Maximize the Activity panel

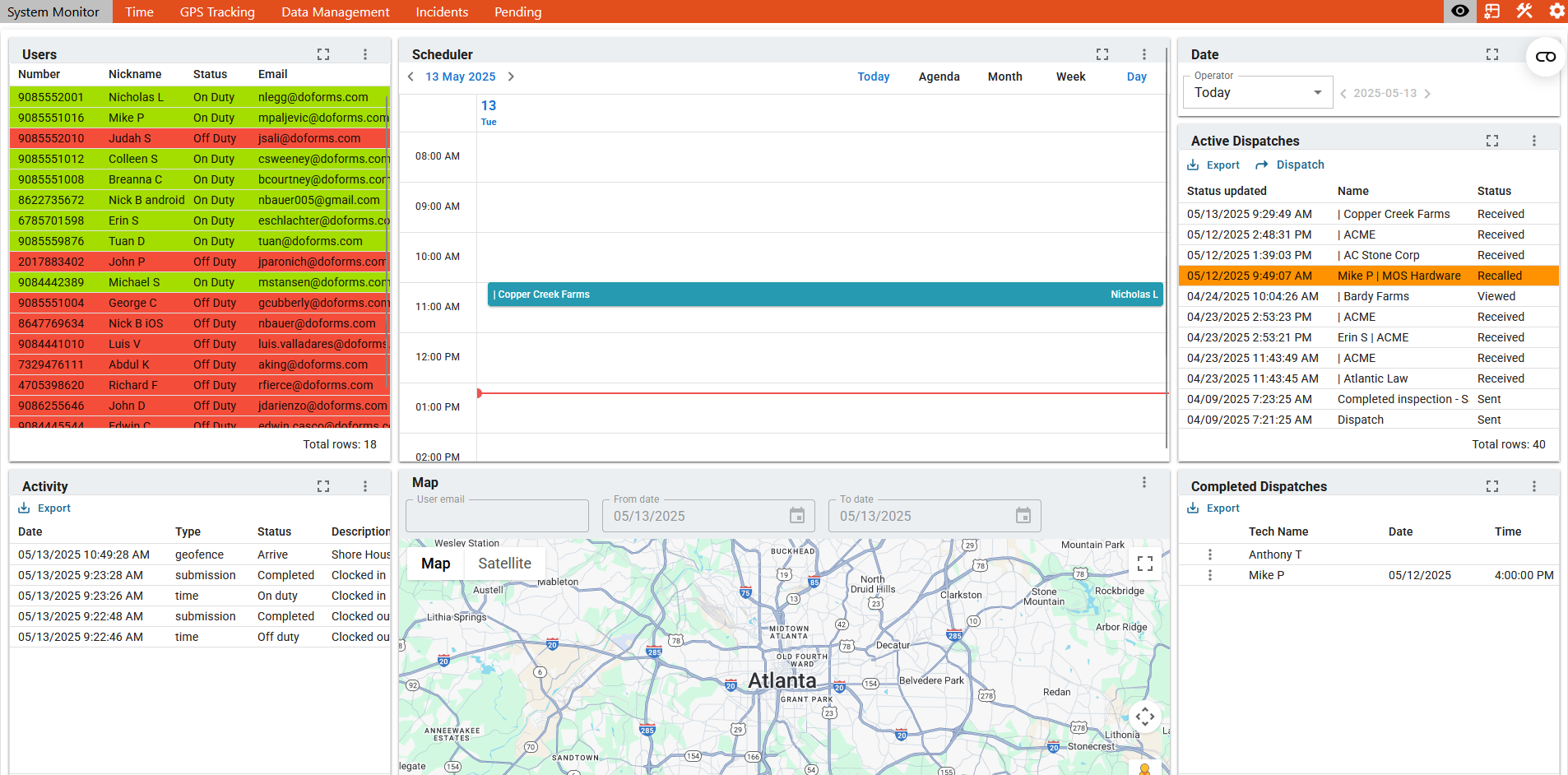click(323, 486)
